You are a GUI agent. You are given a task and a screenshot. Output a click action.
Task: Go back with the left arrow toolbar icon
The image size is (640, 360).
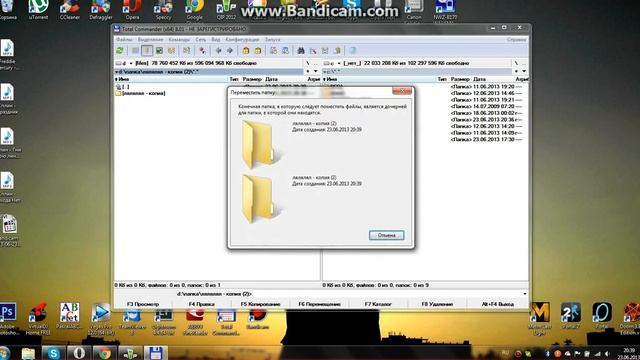click(x=218, y=51)
